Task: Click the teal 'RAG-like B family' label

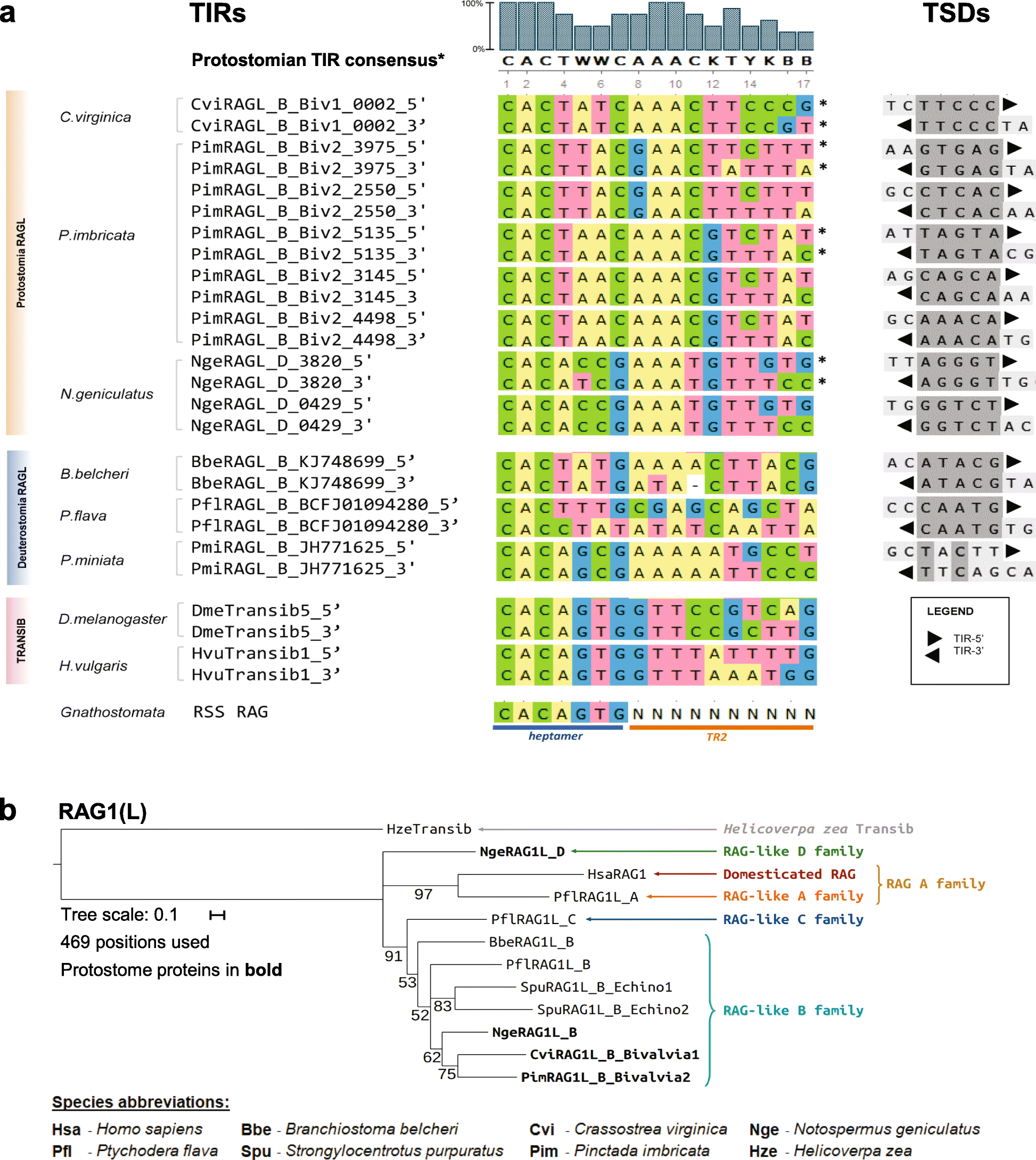Action: coord(793,1011)
